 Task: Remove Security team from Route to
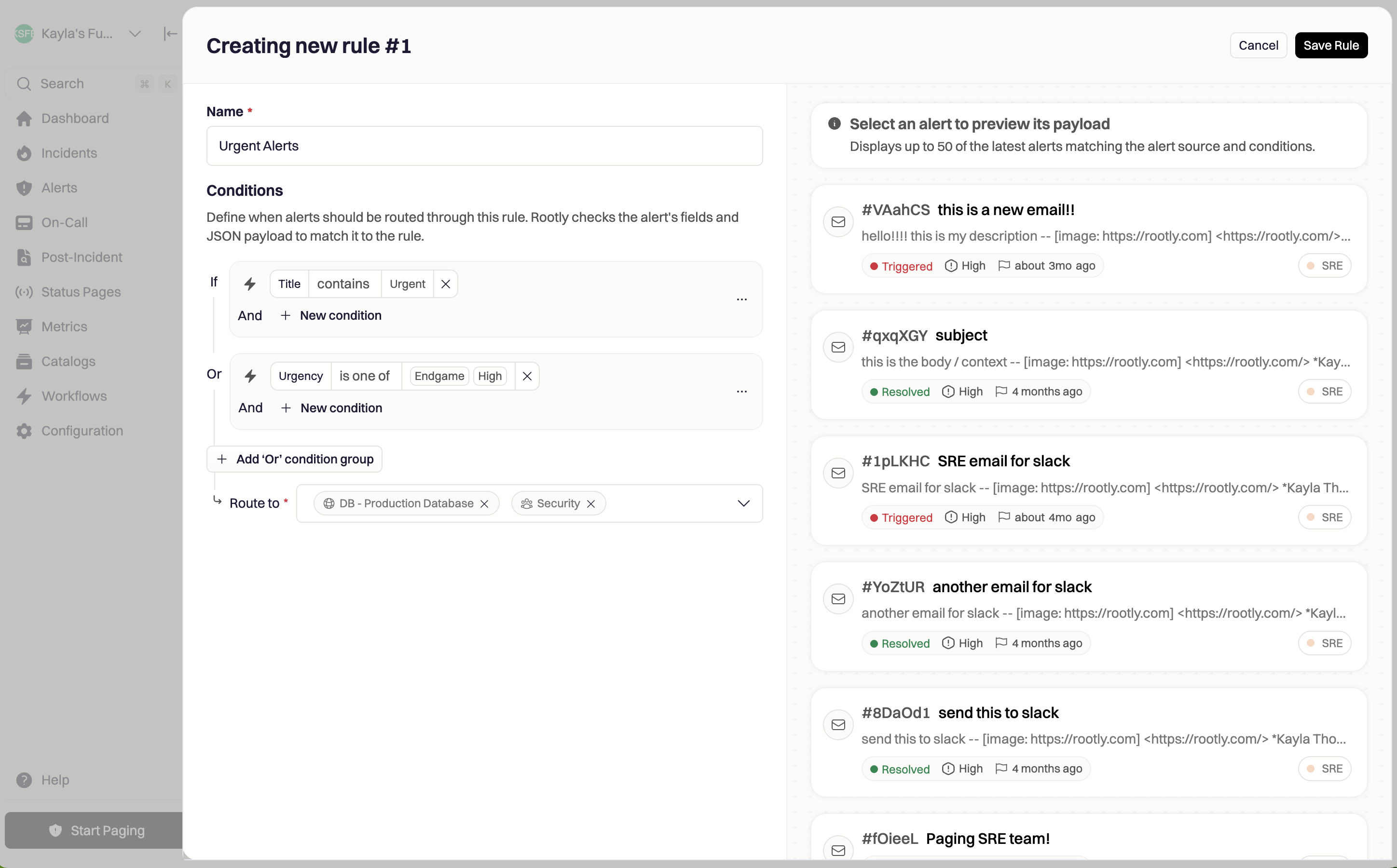590,503
